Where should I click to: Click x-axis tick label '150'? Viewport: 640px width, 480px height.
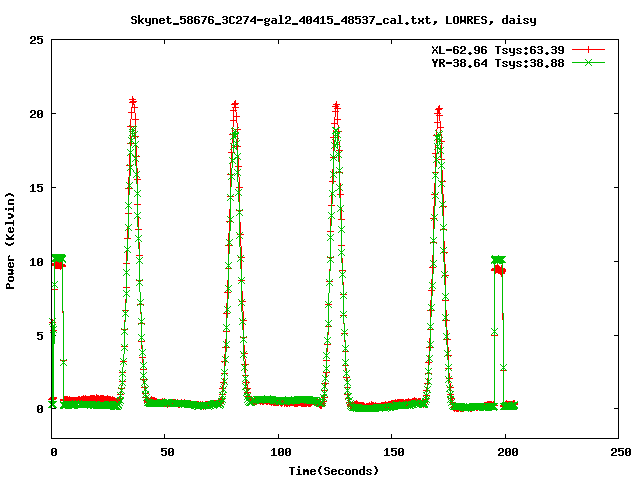393,452
